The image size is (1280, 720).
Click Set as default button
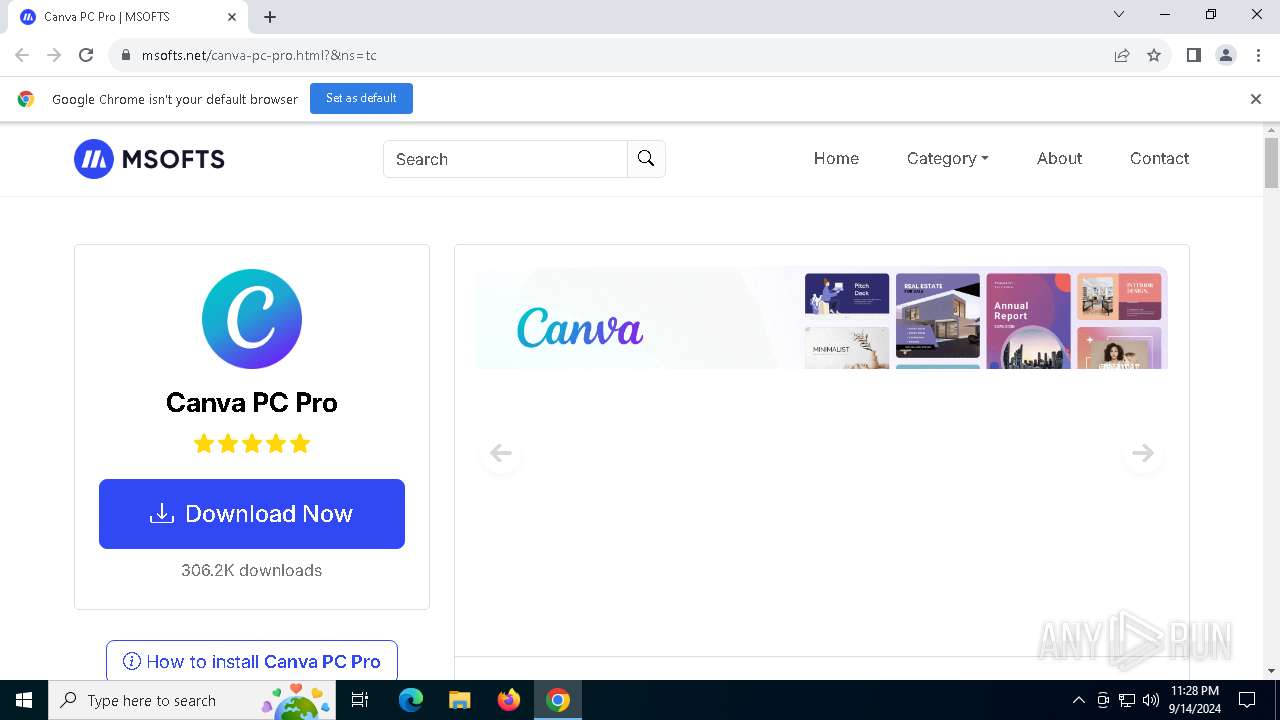point(361,98)
